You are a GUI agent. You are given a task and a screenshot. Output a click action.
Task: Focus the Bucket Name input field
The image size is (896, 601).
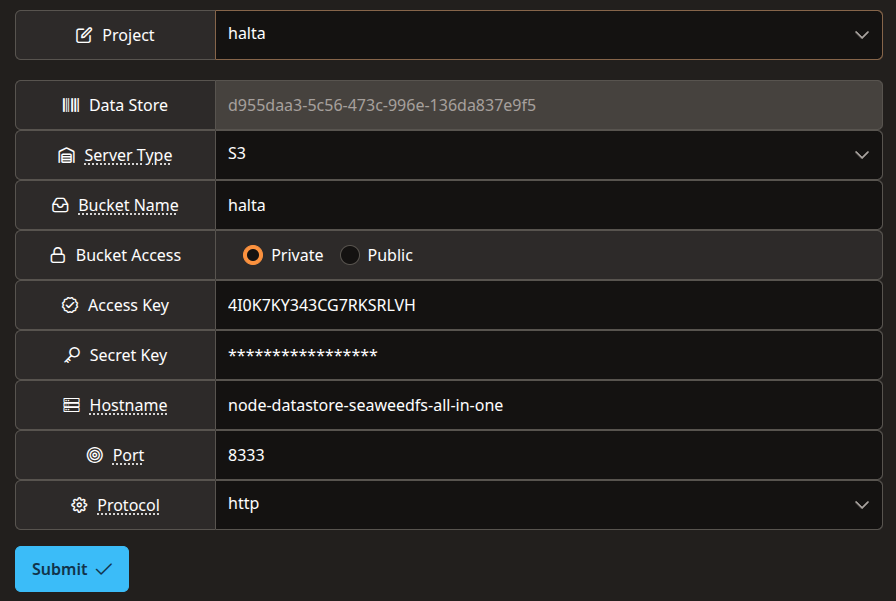(x=549, y=205)
